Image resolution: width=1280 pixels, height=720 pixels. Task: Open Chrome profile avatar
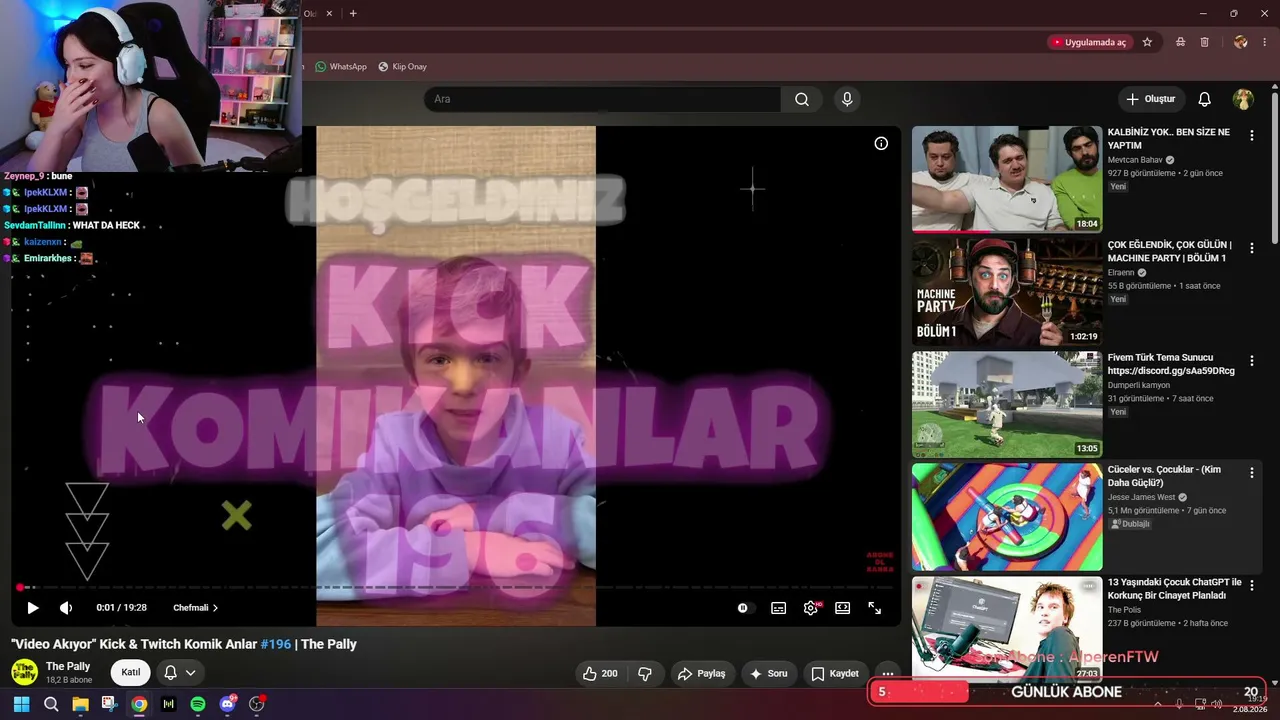pos(1241,42)
